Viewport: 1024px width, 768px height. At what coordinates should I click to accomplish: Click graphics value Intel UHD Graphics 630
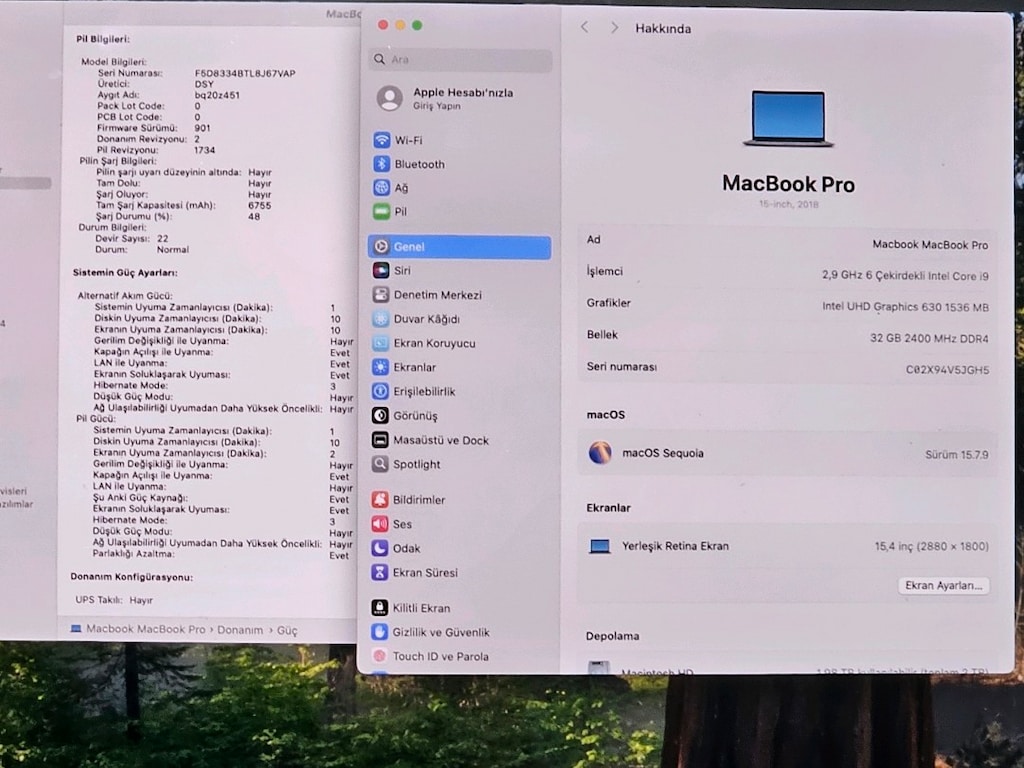point(905,307)
